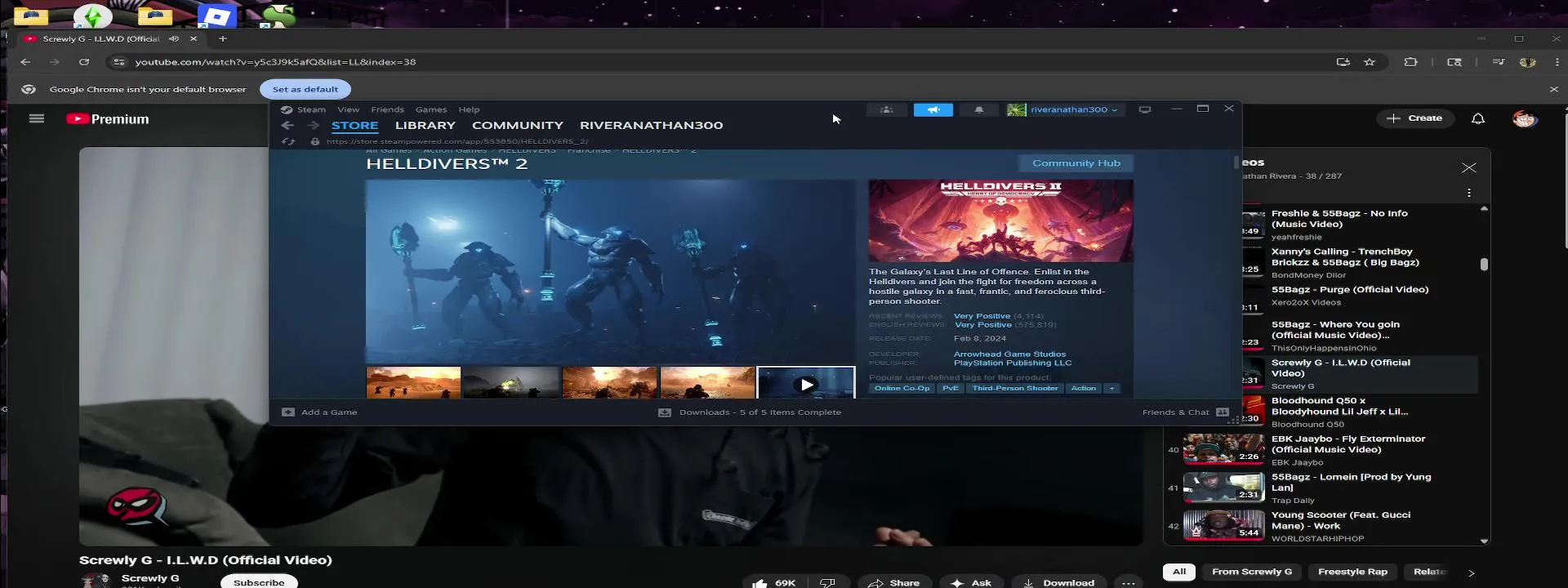
Task: Click the Steam logo menu
Action: point(303,109)
